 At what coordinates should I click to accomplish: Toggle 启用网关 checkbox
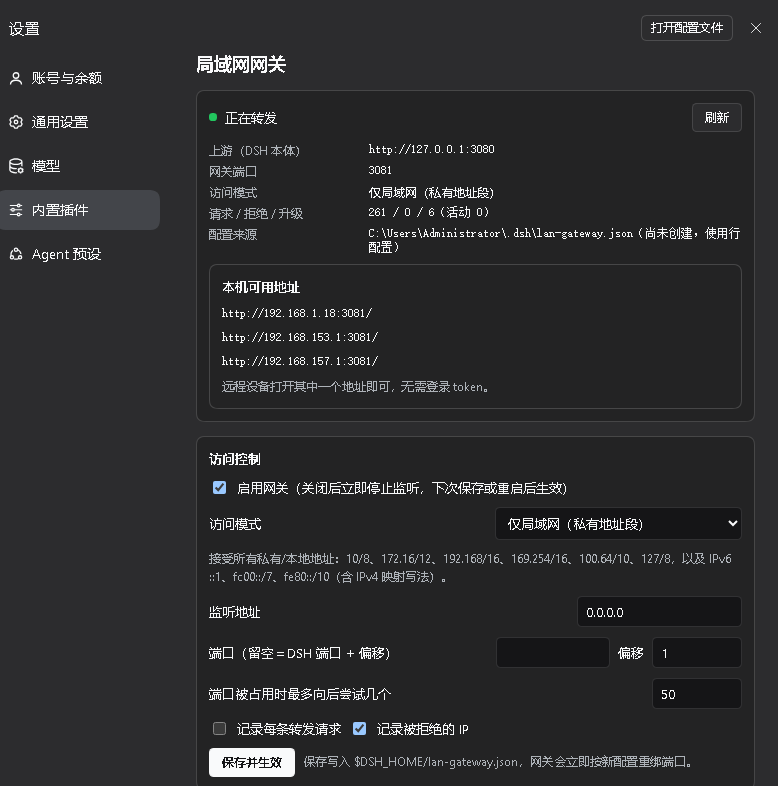(220, 488)
